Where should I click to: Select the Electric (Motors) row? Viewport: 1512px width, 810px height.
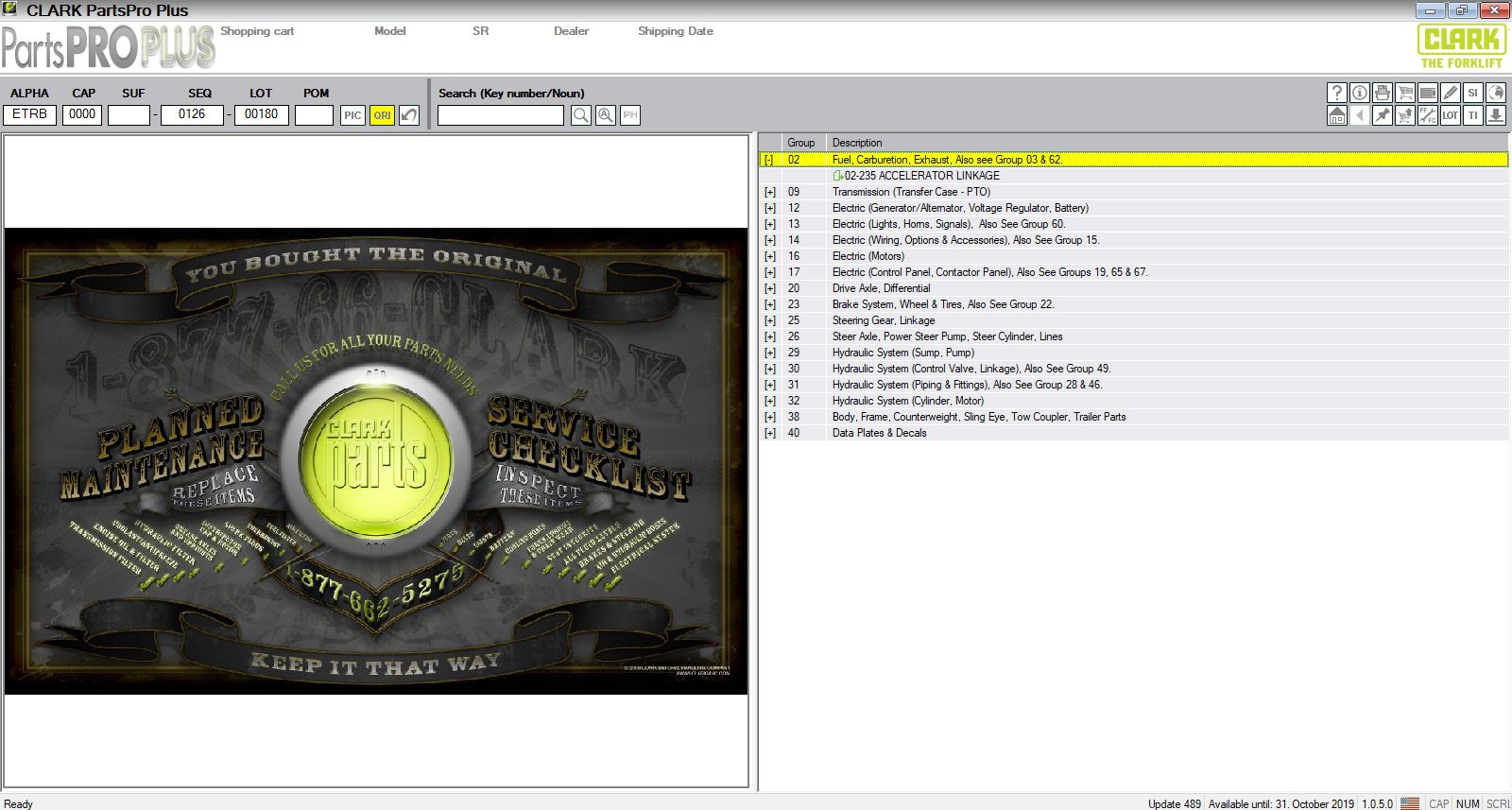click(1133, 256)
